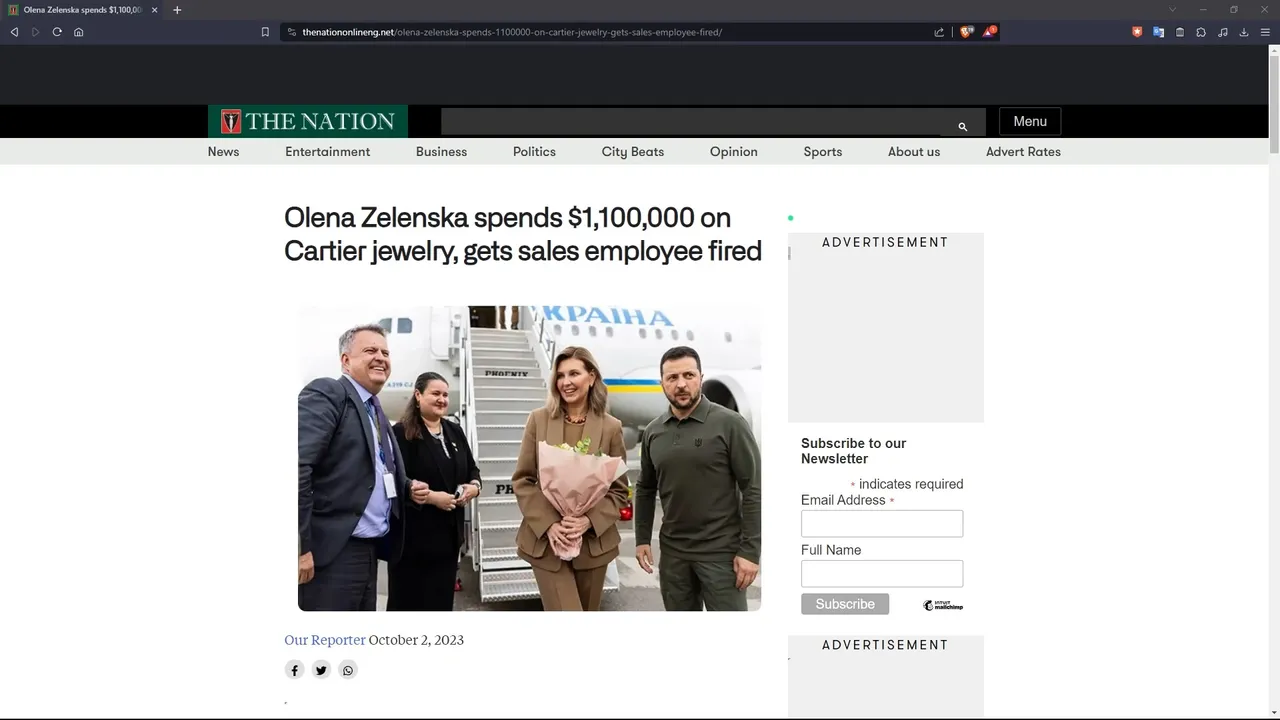Open Brave Rewards triangle icon
The image size is (1280, 720).
989,32
